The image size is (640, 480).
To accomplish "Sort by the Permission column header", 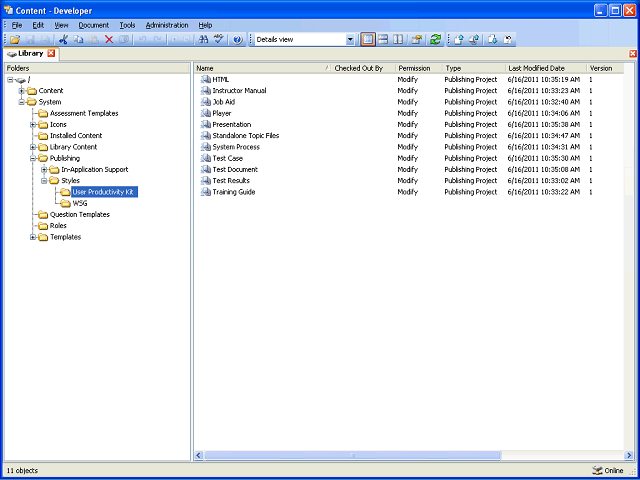I will pos(419,69).
